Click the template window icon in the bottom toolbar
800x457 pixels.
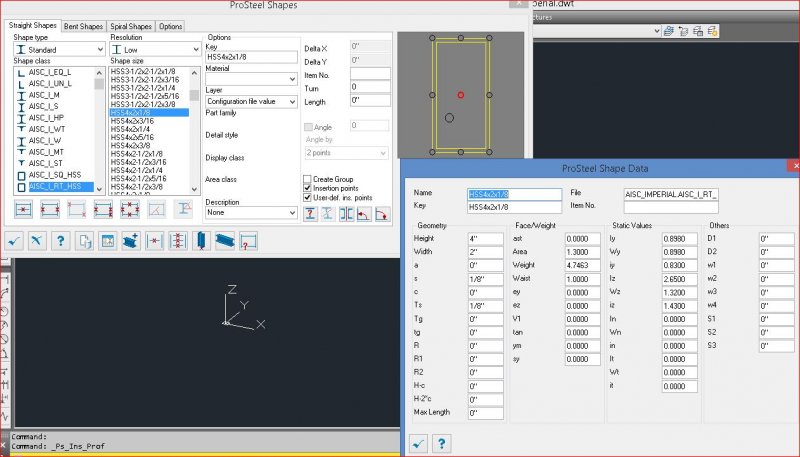coord(108,241)
